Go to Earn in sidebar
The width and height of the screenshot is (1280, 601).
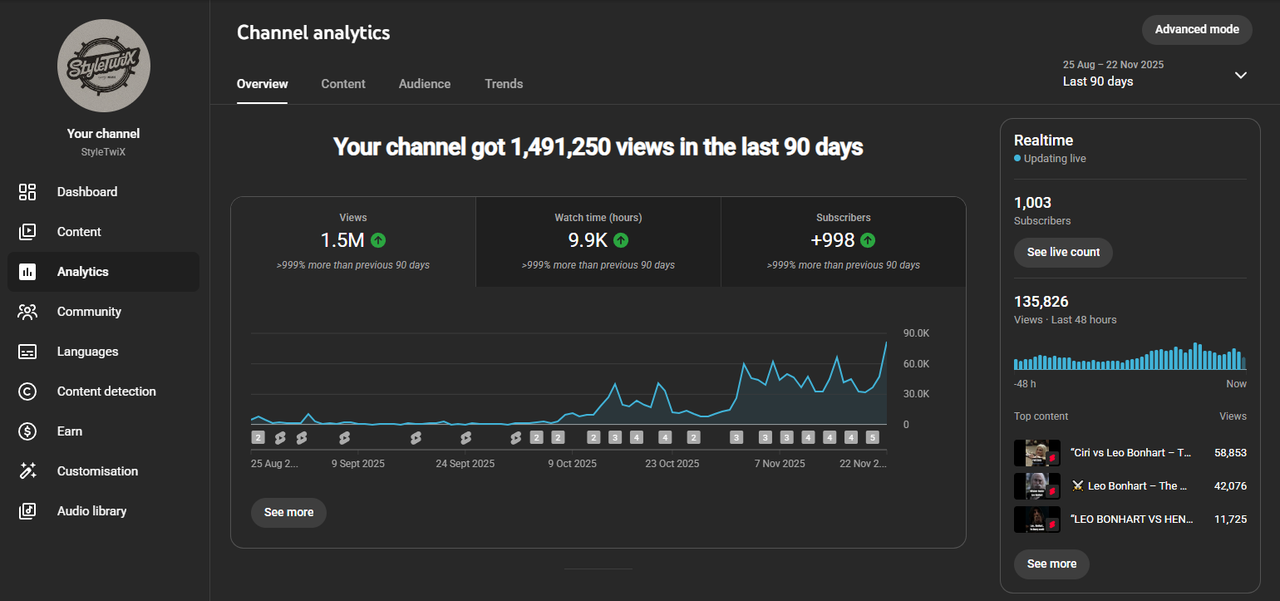[x=103, y=432]
